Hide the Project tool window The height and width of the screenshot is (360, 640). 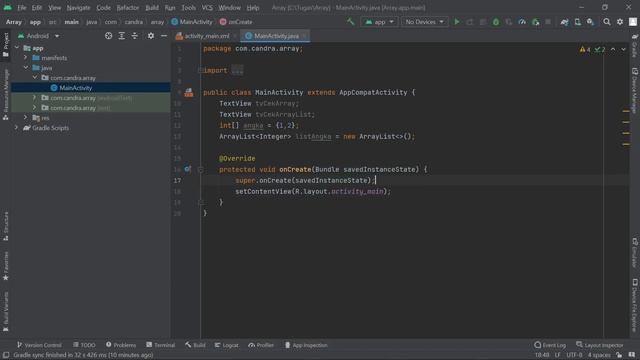(164, 36)
